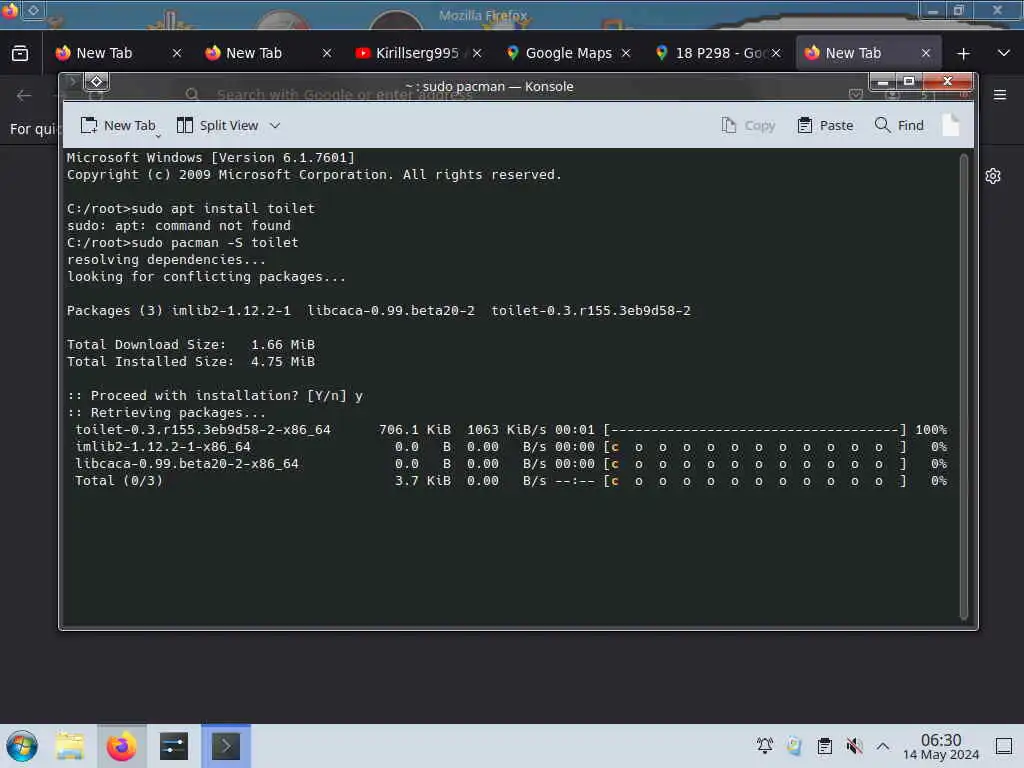Close the Kirillserg995 tab
Viewport: 1024px width, 768px height.
477,53
